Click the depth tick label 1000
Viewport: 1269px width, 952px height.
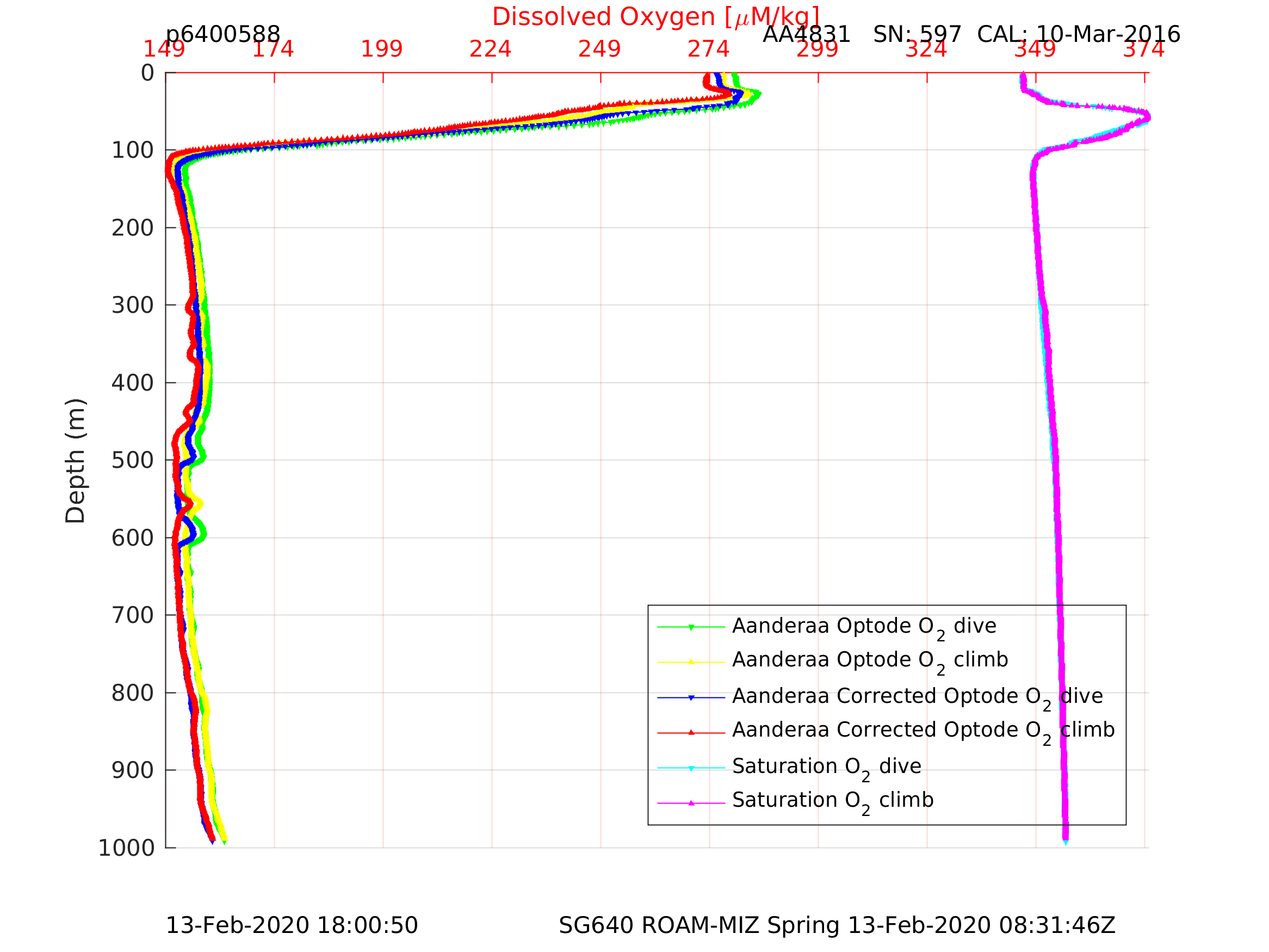coord(127,848)
